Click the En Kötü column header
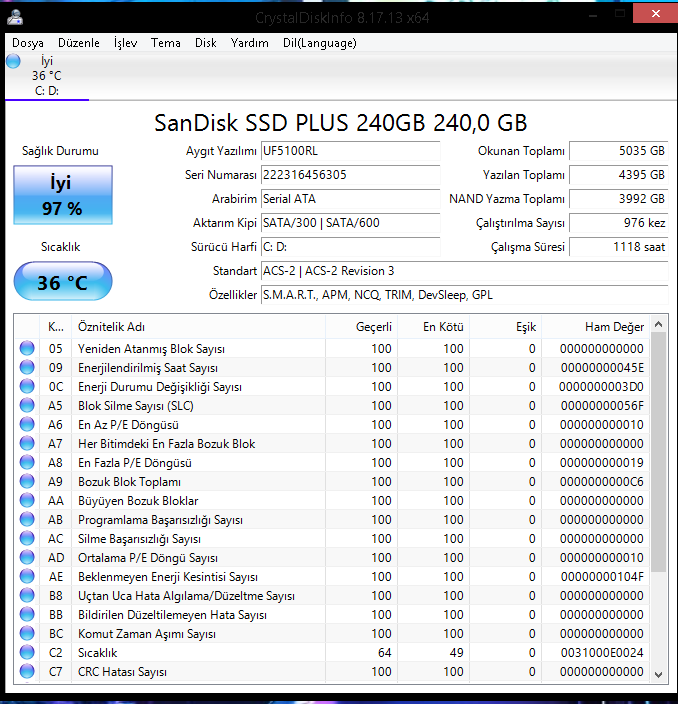The height and width of the screenshot is (704, 678). [x=433, y=326]
